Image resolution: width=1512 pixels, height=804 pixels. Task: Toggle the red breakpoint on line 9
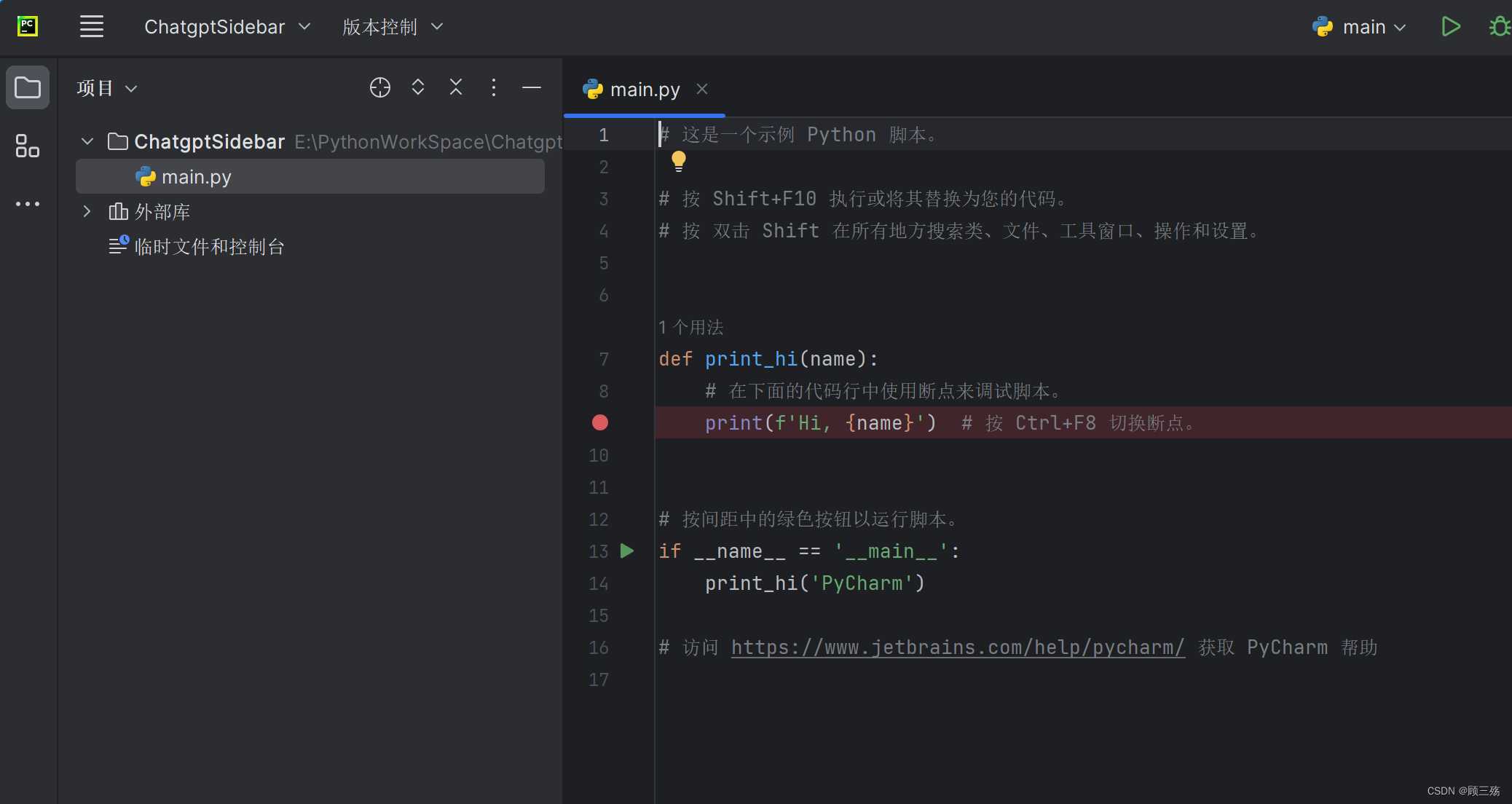point(600,422)
